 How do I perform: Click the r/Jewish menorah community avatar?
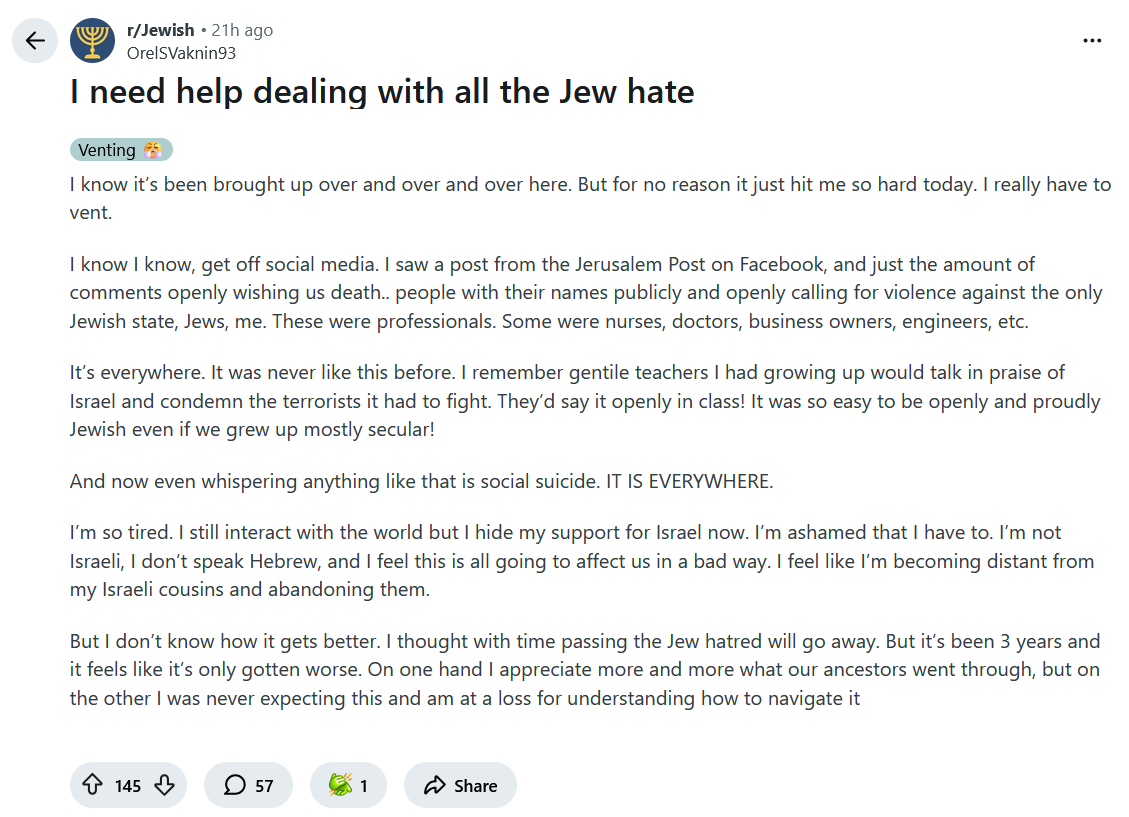(92, 41)
